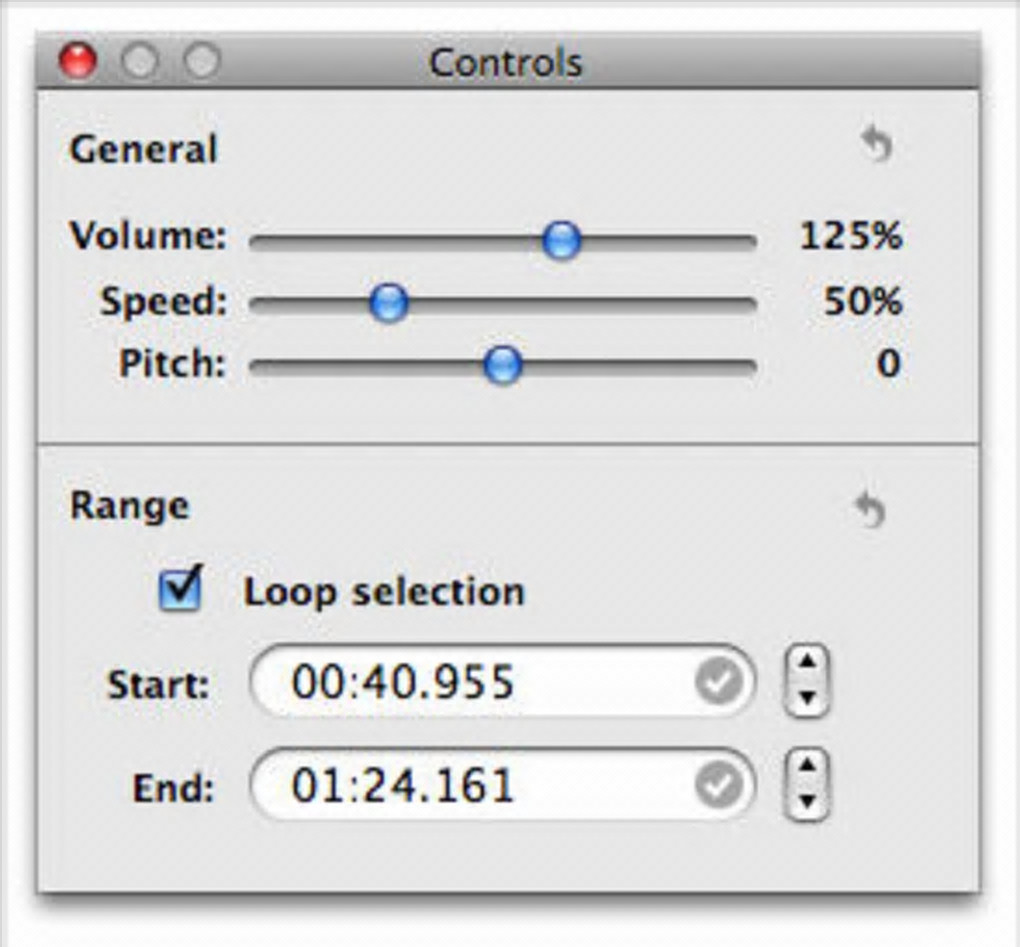Increment the Start time with the up arrow

point(808,666)
